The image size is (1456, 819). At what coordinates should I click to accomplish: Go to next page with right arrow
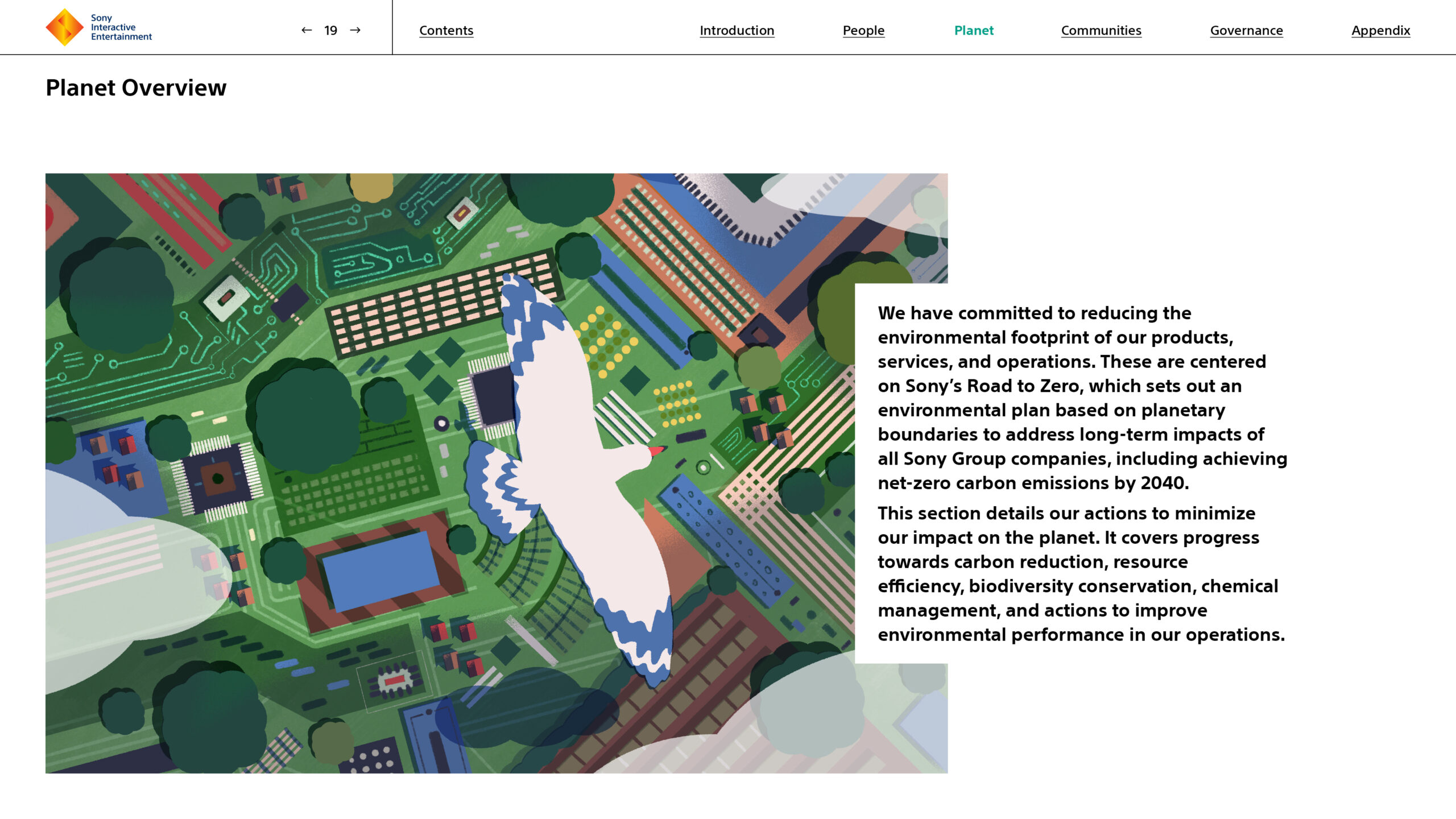click(x=355, y=30)
